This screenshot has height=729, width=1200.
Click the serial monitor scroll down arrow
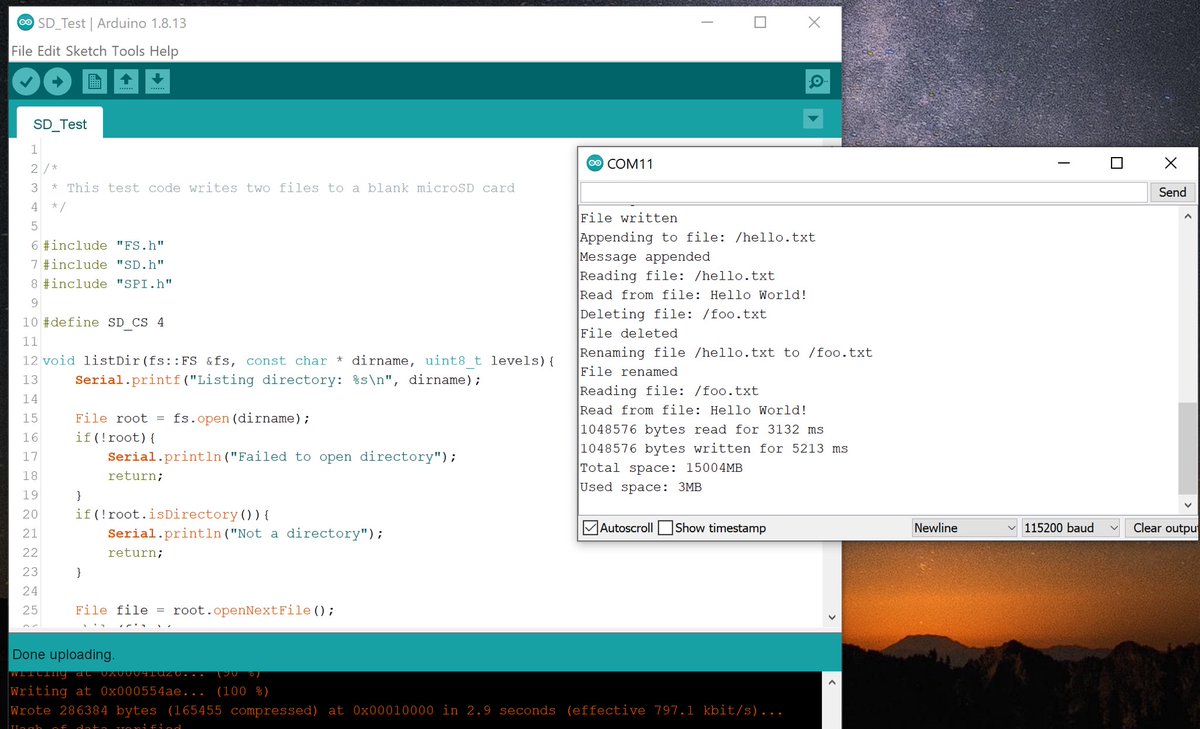(1187, 505)
